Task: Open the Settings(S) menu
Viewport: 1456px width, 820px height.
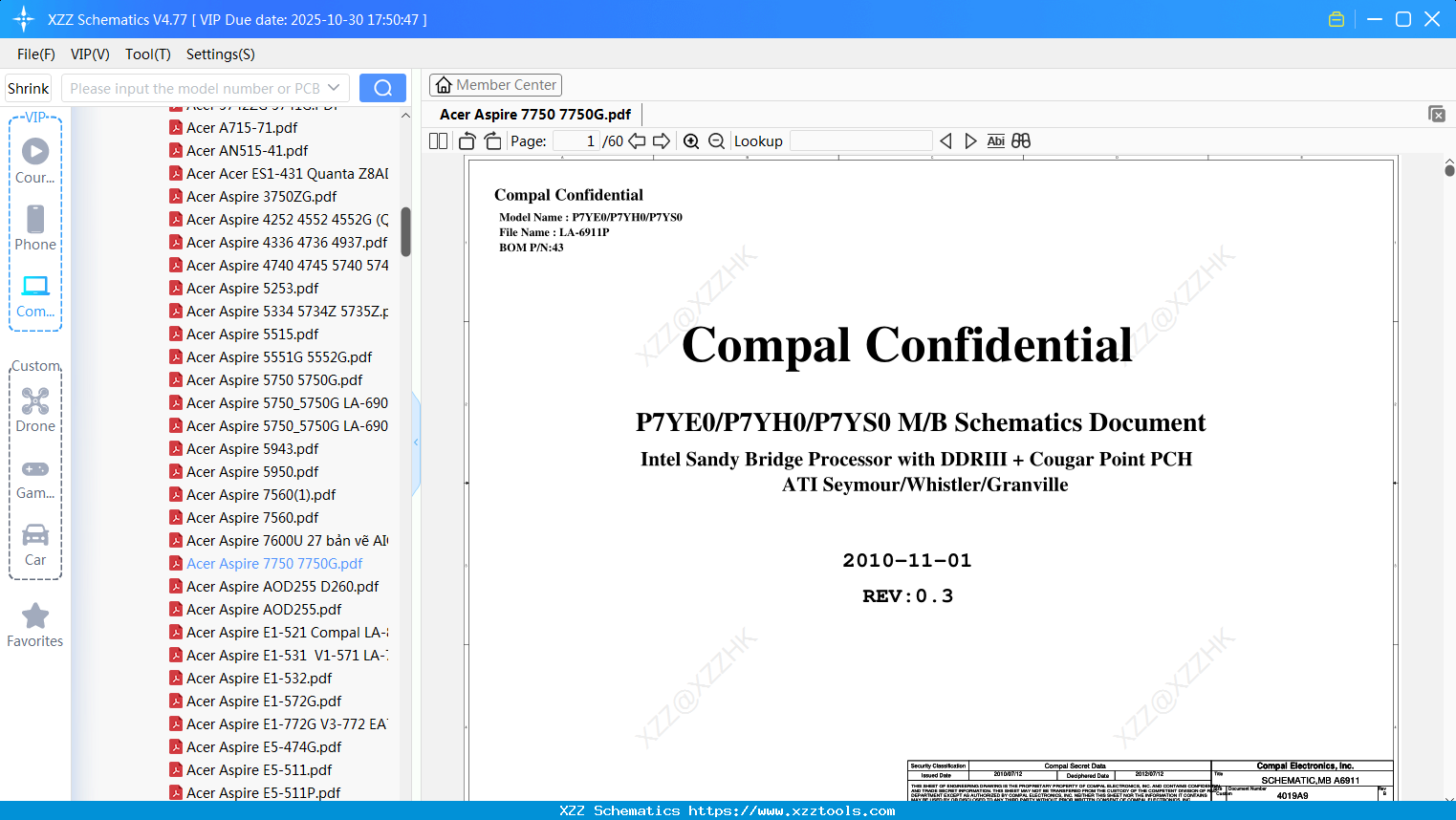Action: click(221, 54)
